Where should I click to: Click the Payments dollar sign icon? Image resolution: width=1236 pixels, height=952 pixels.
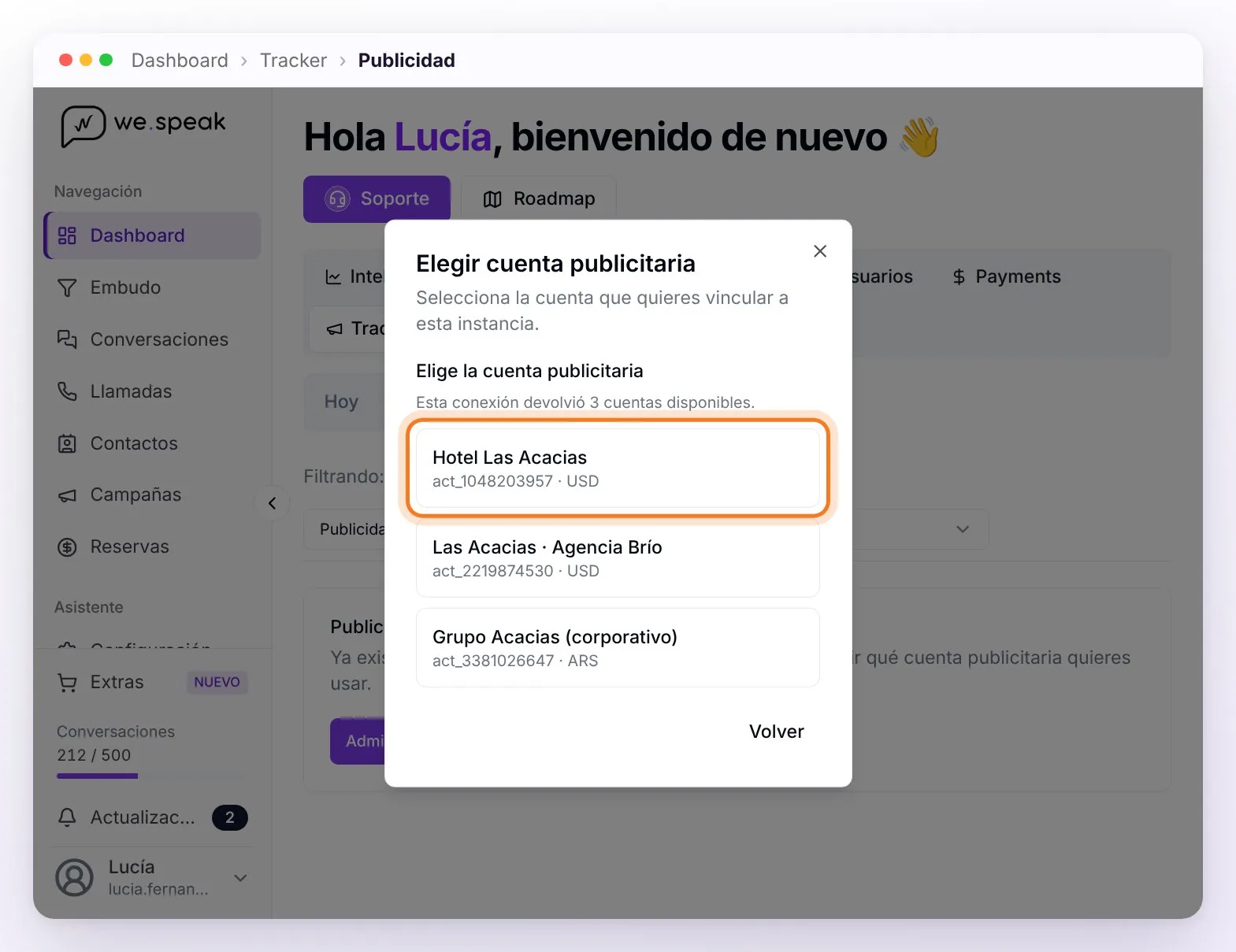point(959,276)
